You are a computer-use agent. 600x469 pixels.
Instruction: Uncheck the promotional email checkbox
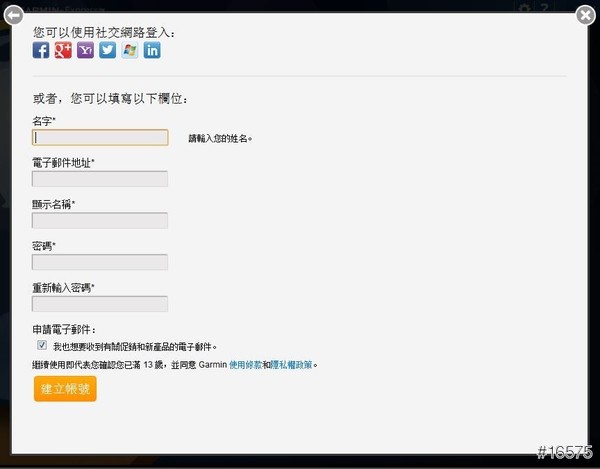(42, 345)
